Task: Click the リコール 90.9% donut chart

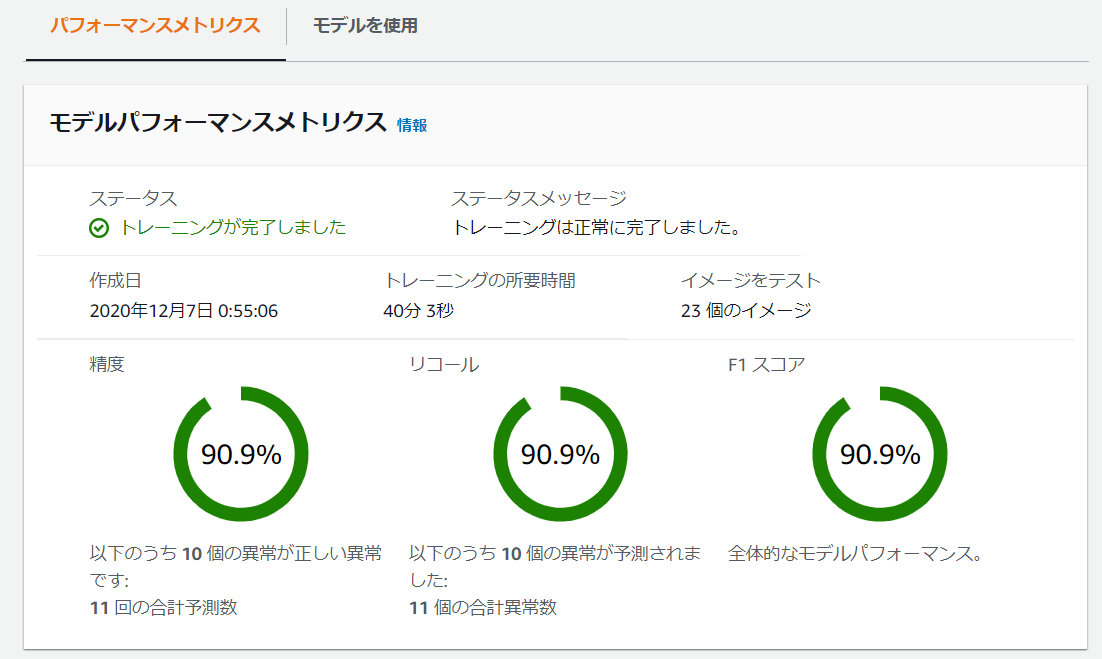Action: point(560,454)
